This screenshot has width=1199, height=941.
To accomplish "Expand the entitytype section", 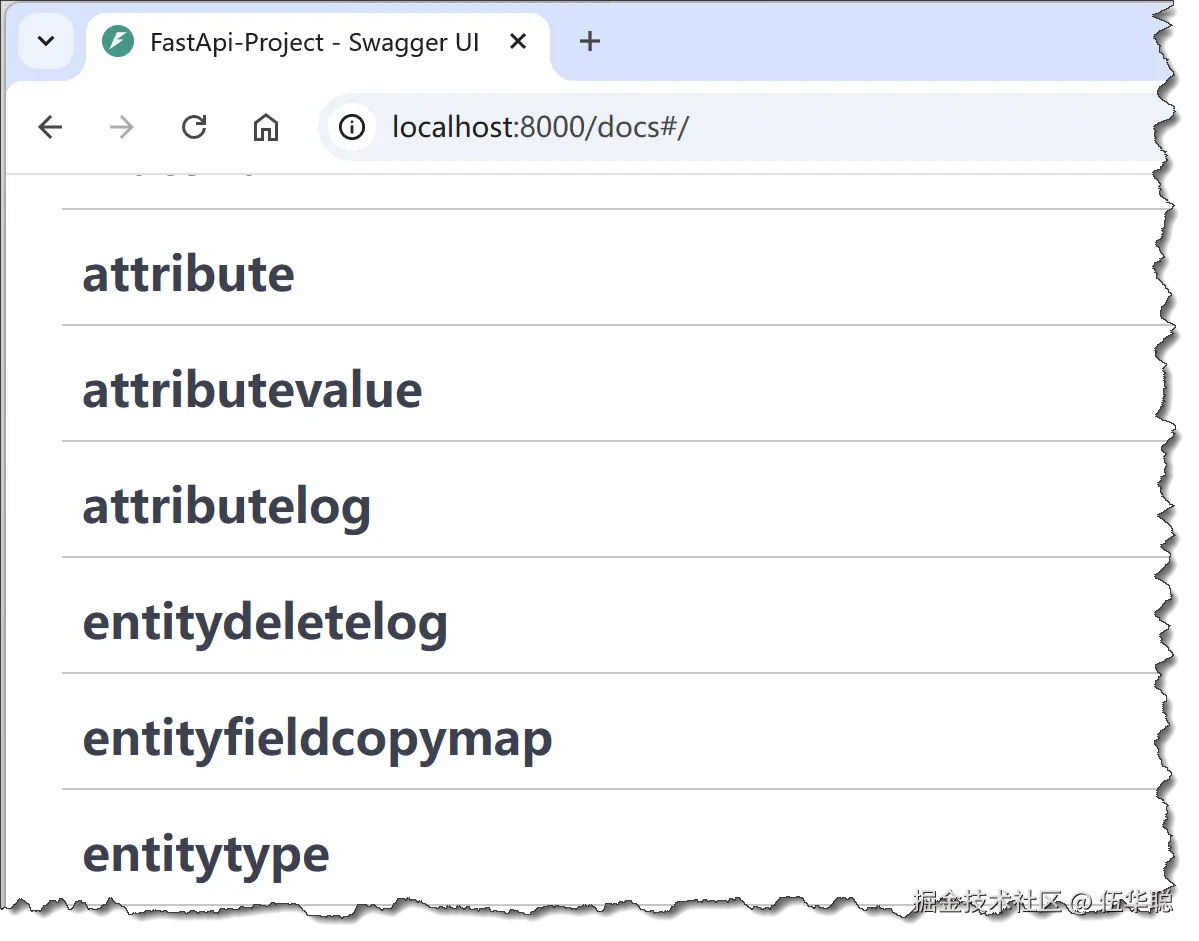I will (206, 854).
